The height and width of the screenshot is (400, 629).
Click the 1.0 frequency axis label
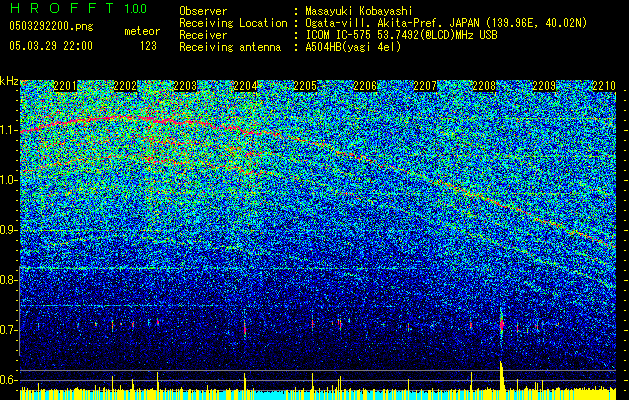point(9,180)
